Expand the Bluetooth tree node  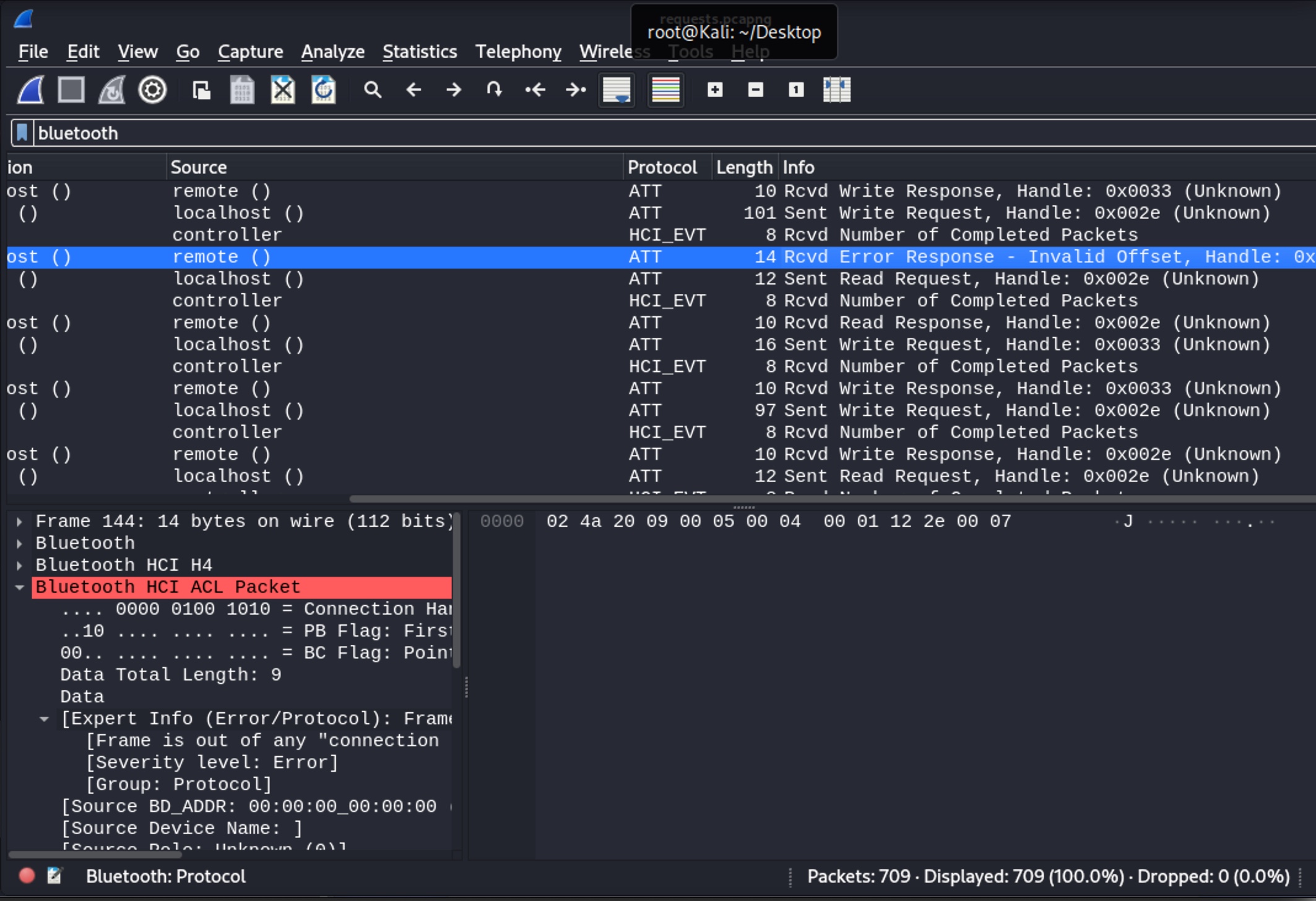(x=20, y=543)
